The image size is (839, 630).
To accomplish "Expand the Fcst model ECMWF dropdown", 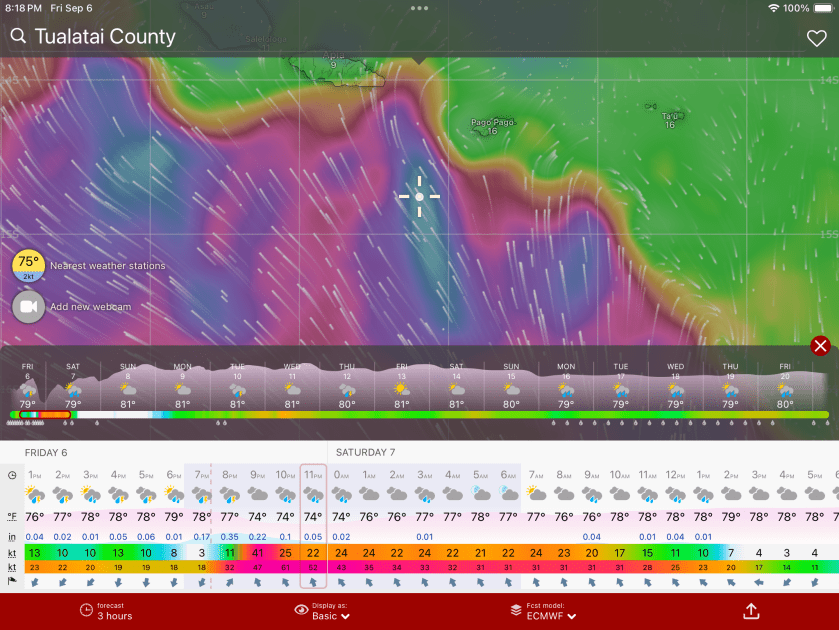I will pyautogui.click(x=543, y=611).
